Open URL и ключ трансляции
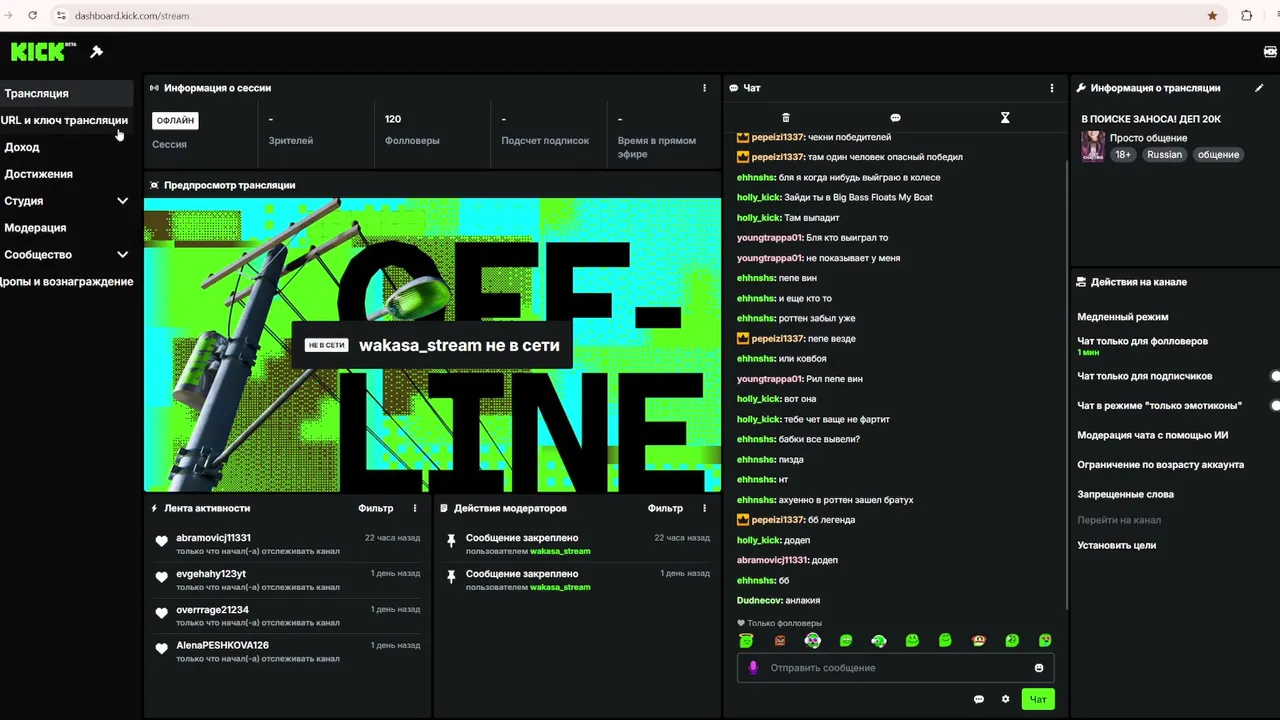Screen dimensions: 1280x720 pos(66,120)
